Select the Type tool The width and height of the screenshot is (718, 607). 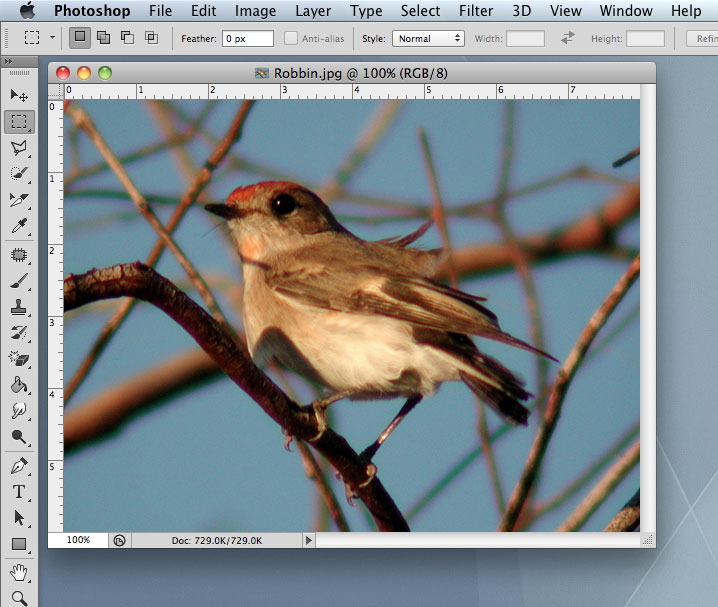point(19,492)
